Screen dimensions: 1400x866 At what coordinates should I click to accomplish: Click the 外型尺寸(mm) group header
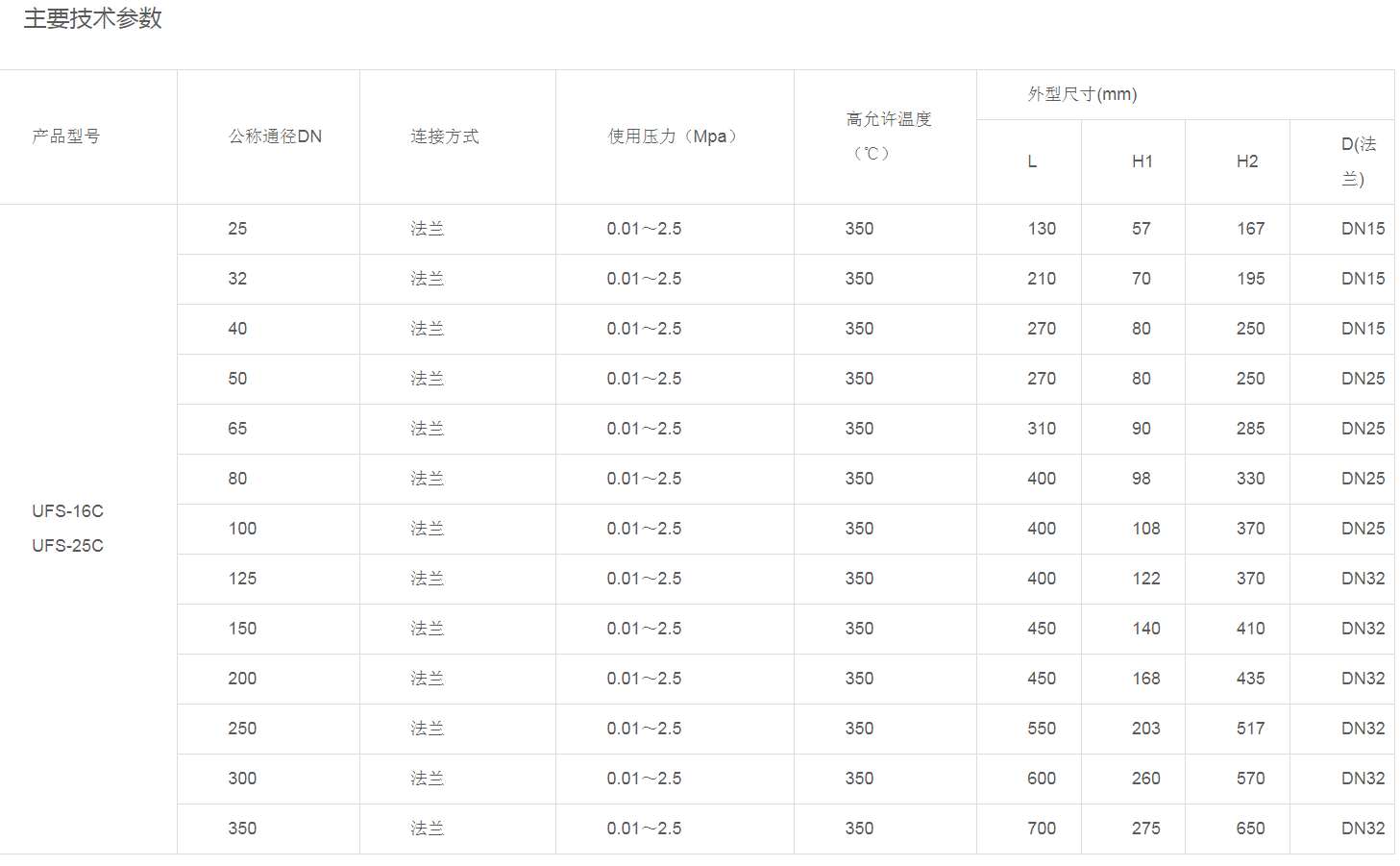coord(1082,94)
